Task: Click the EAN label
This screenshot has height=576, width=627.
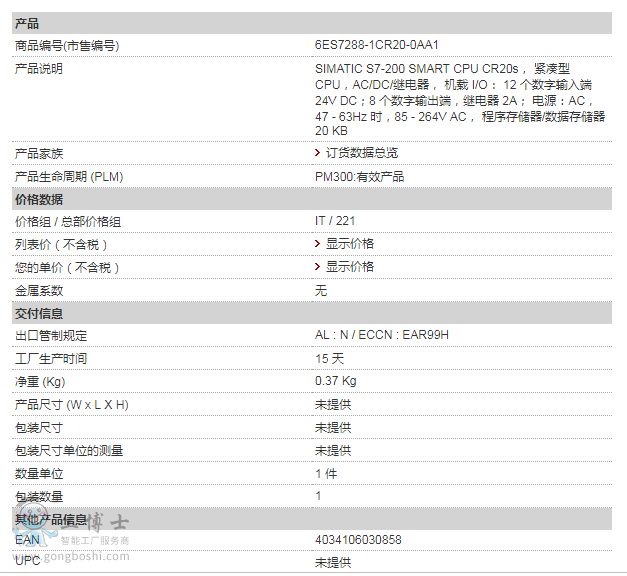Action: coord(27,540)
